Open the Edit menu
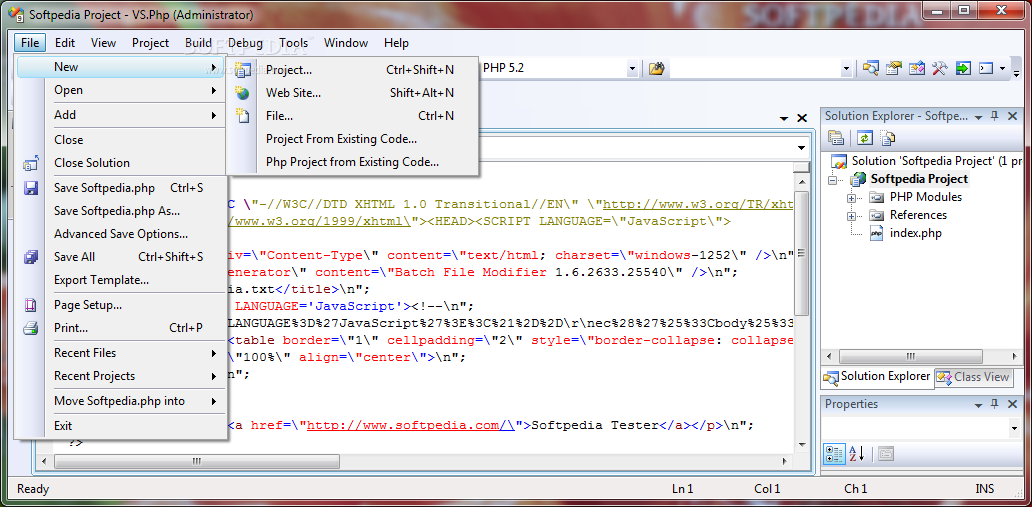Image resolution: width=1032 pixels, height=507 pixels. [64, 43]
